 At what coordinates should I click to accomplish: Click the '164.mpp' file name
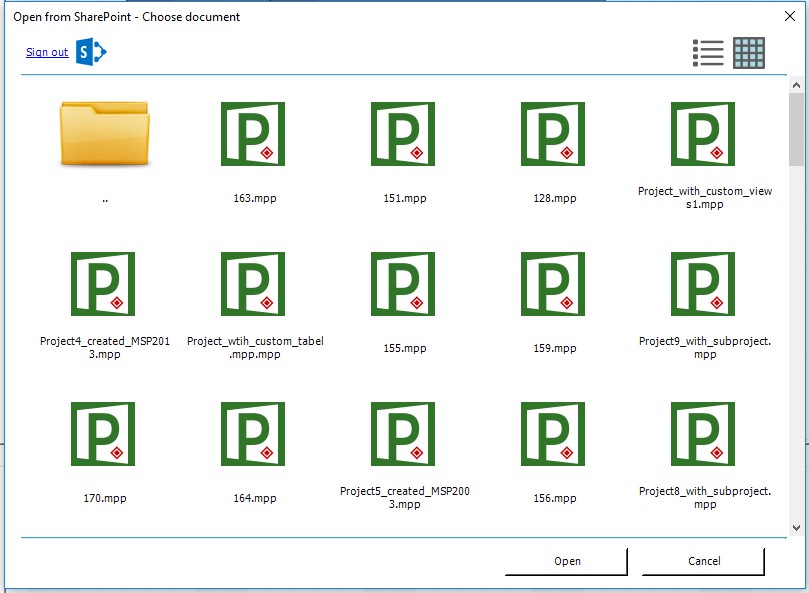point(255,499)
